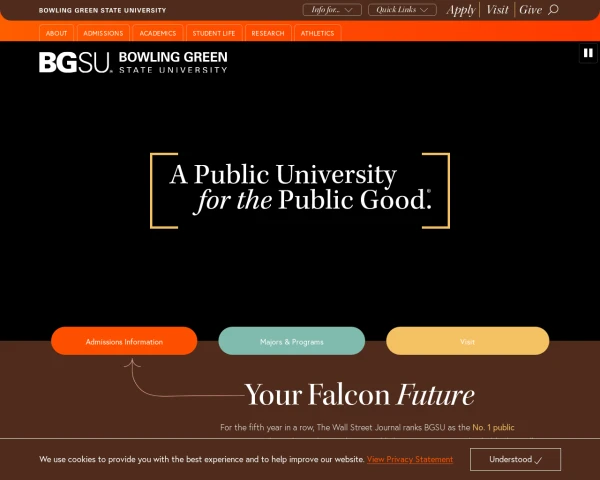Screen dimensions: 600x480
Task: Open Admissions Information orange button
Action: coord(124,341)
